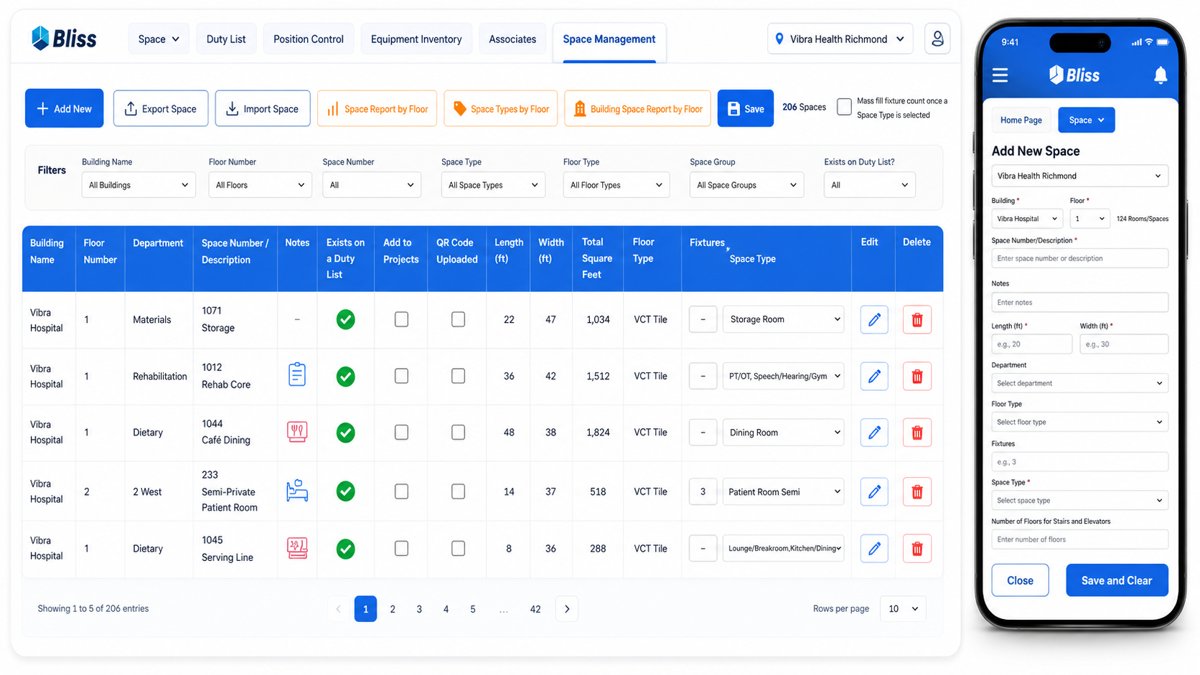Open the Floor Type filter dropdown
The width and height of the screenshot is (1200, 675).
pos(616,185)
